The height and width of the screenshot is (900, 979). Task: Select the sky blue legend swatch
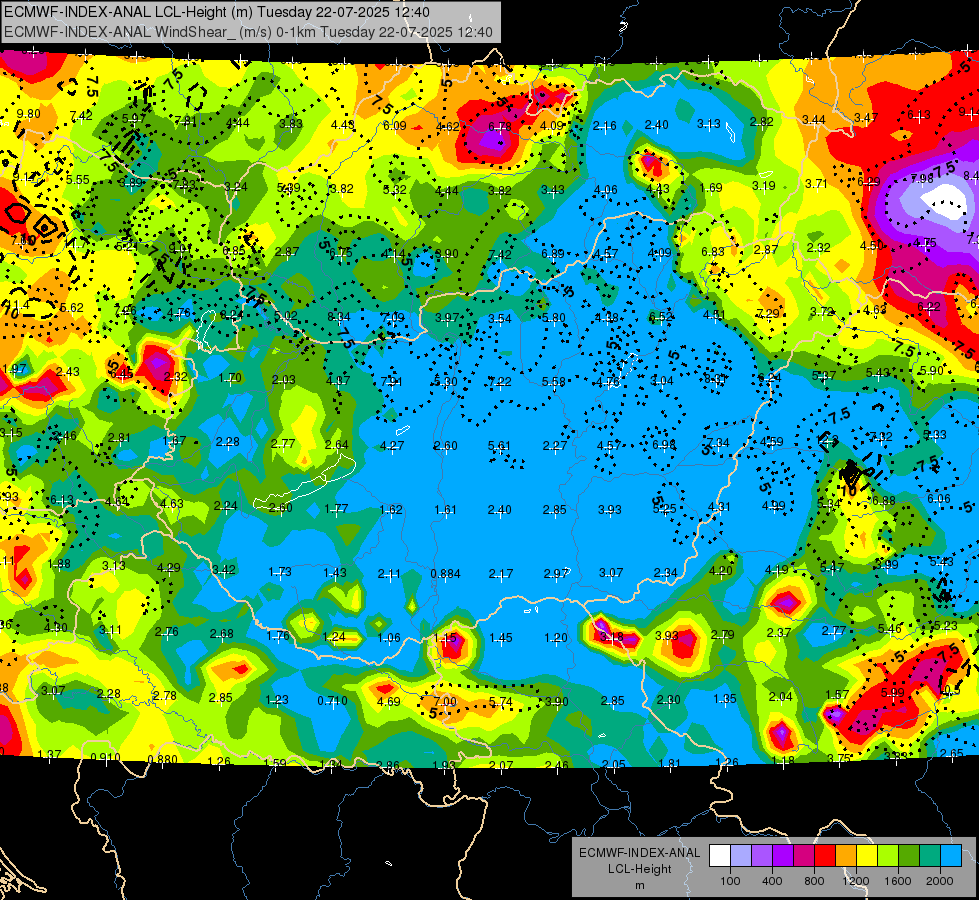[x=951, y=856]
